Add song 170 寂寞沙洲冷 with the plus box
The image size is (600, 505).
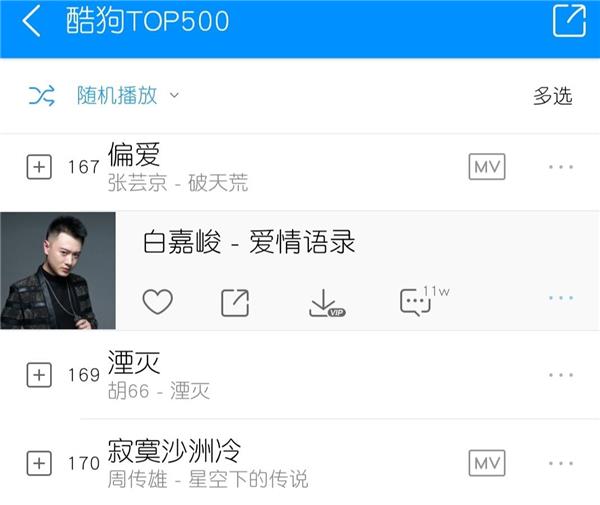click(x=39, y=463)
